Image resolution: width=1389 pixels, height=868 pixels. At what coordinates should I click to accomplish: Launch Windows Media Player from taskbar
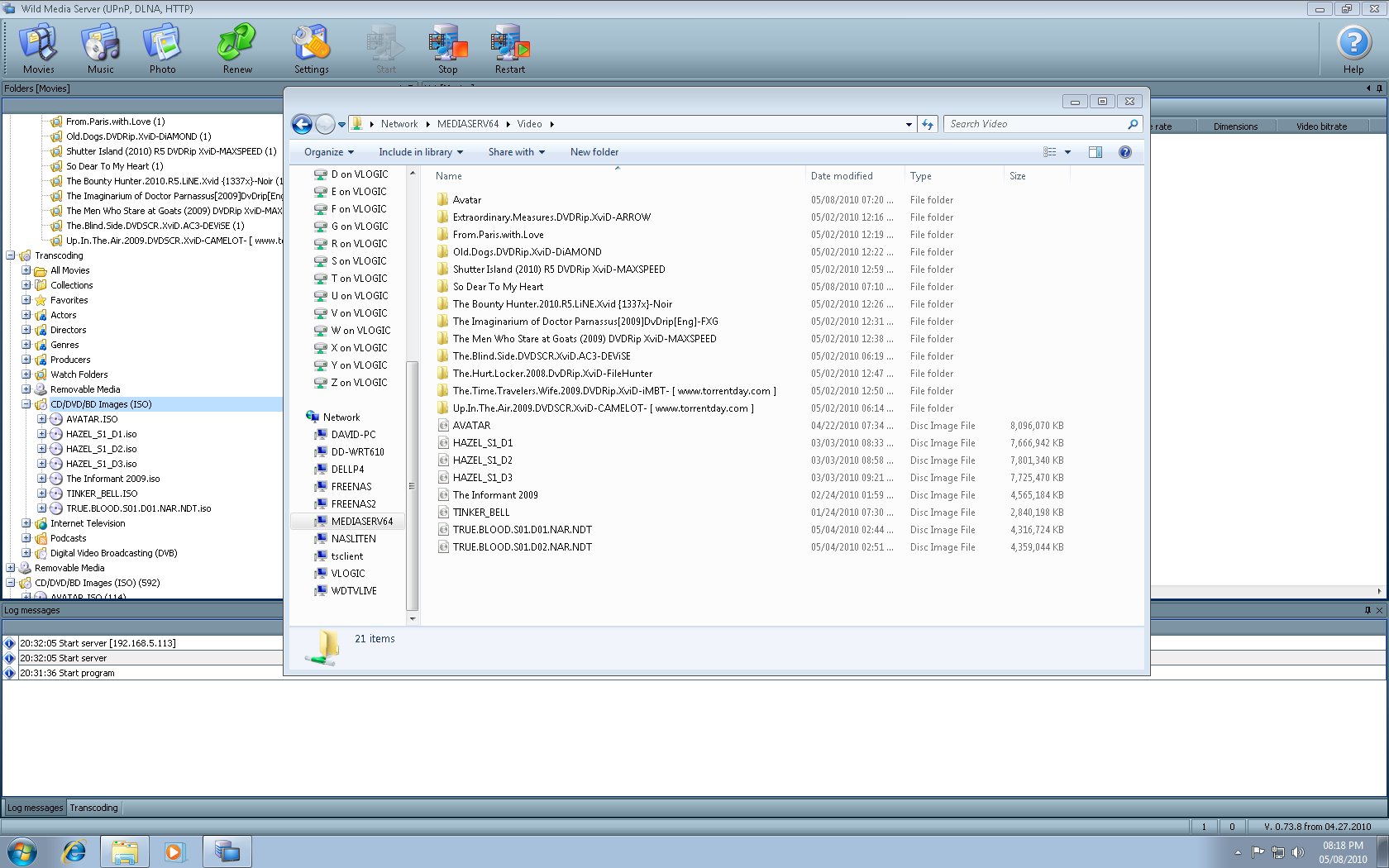point(175,851)
